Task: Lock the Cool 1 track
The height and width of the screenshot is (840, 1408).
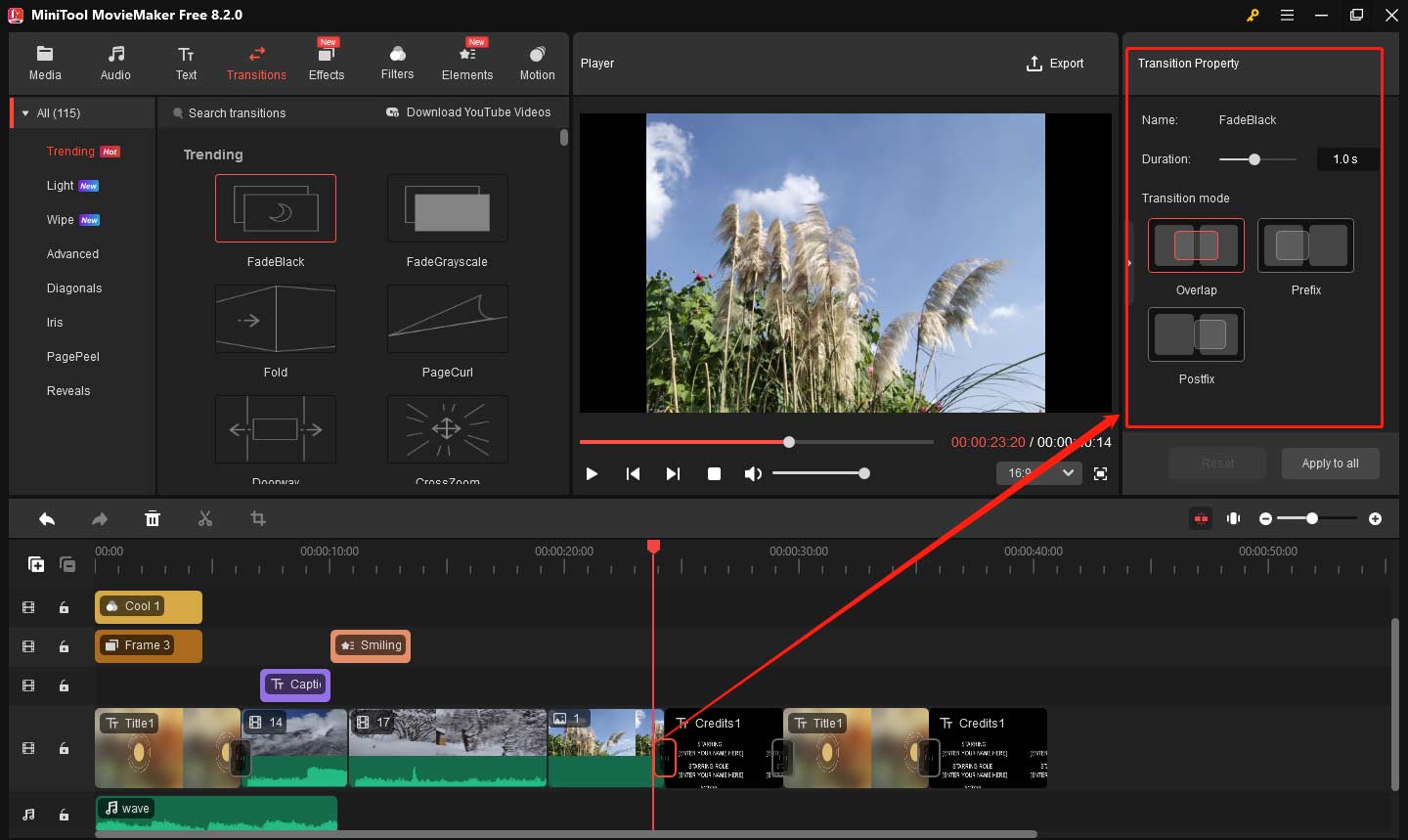Action: (64, 607)
